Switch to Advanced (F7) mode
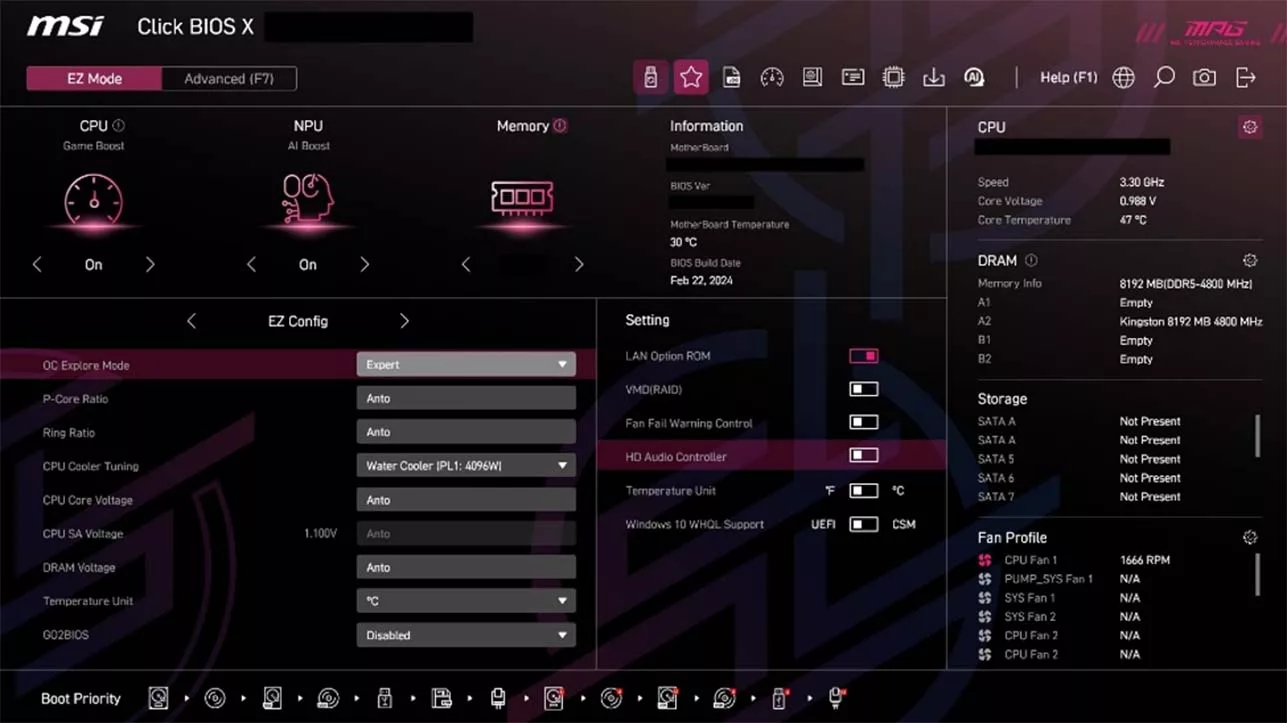Image resolution: width=1287 pixels, height=723 pixels. 228,78
